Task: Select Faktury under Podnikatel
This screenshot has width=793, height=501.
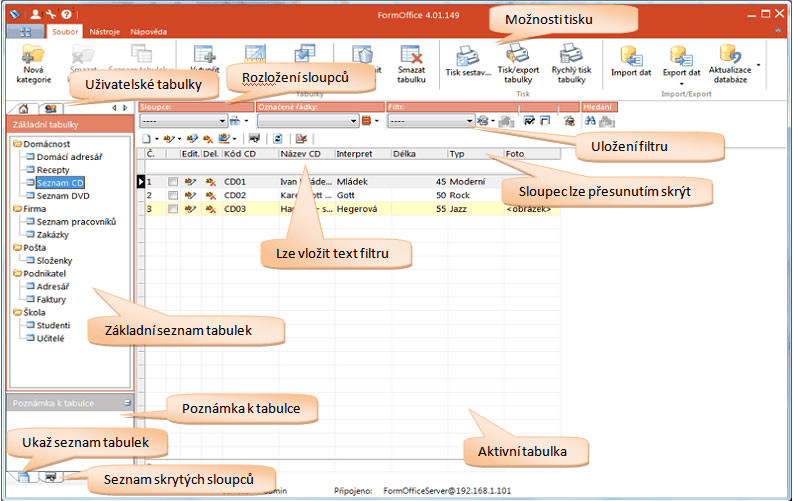Action: click(x=51, y=299)
